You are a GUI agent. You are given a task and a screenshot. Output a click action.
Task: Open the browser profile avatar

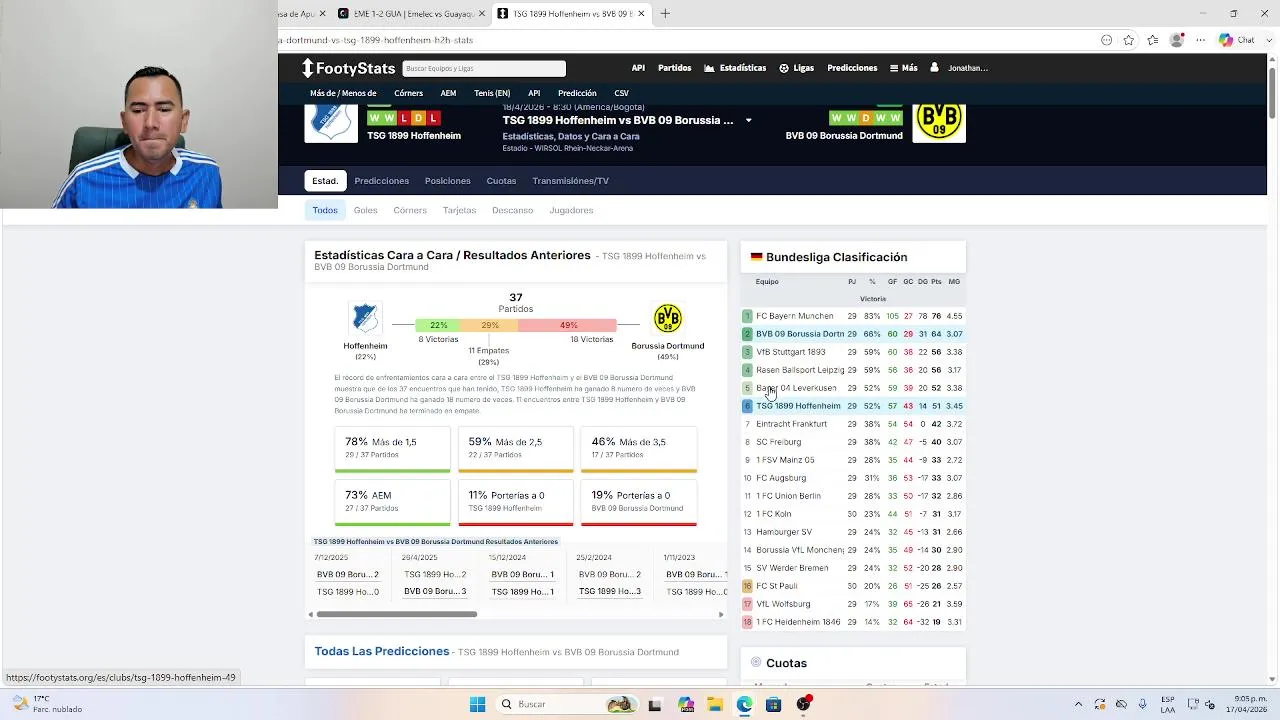(1177, 40)
